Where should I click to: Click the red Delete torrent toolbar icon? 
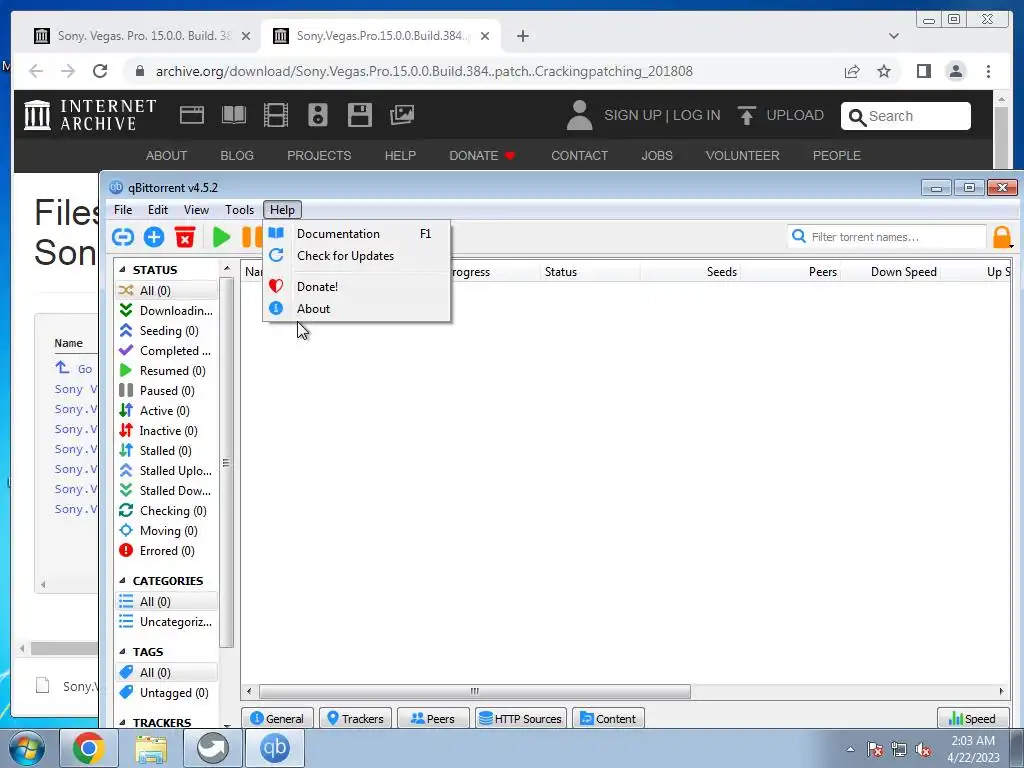point(185,237)
